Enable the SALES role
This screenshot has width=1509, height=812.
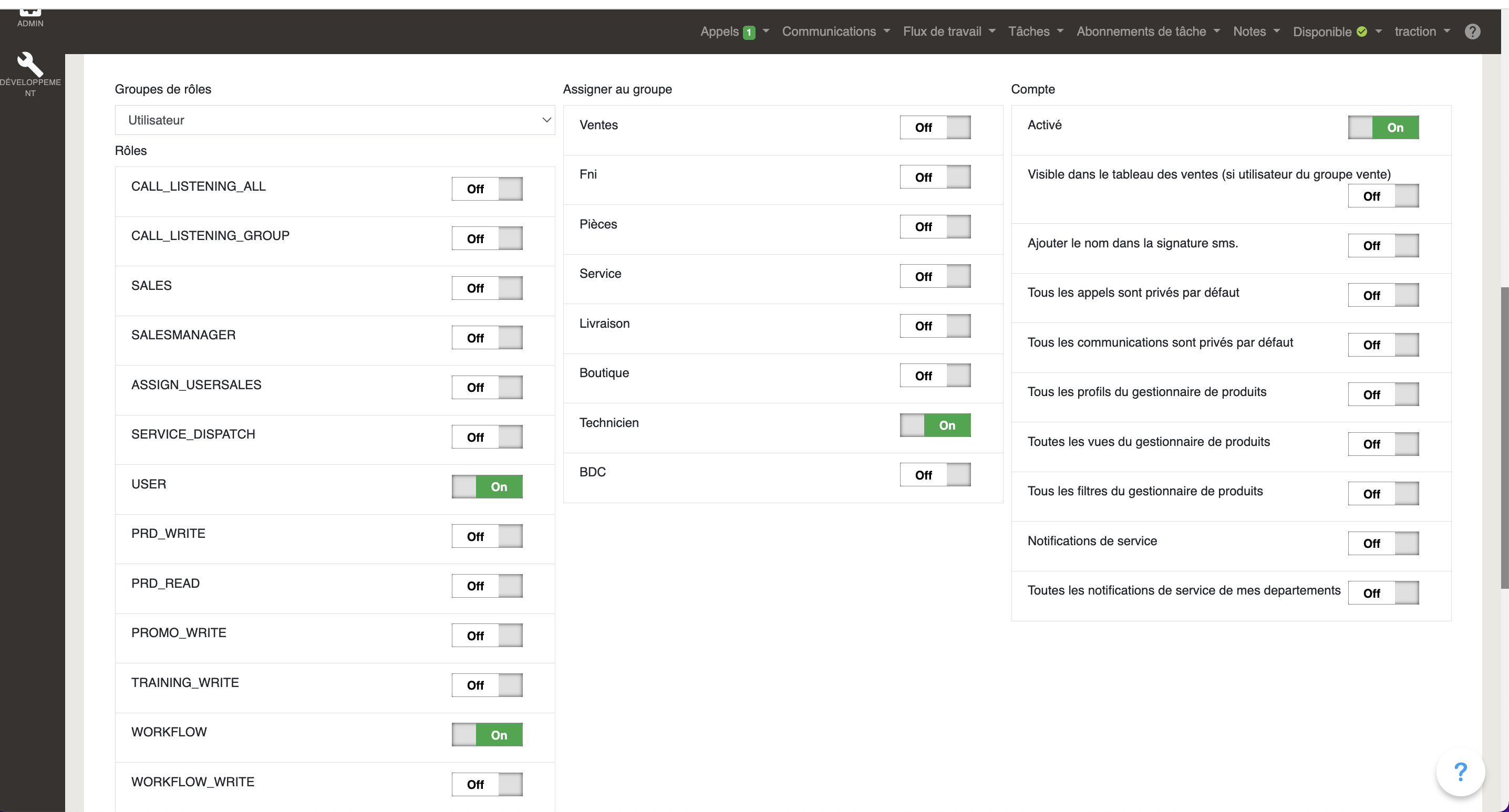(487, 288)
